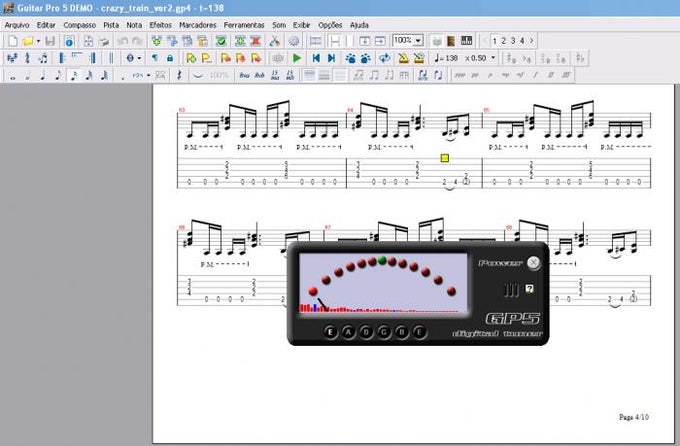Screen dimensions: 680x446
Task: Set the ppp dynamic marking
Action: click(x=460, y=75)
